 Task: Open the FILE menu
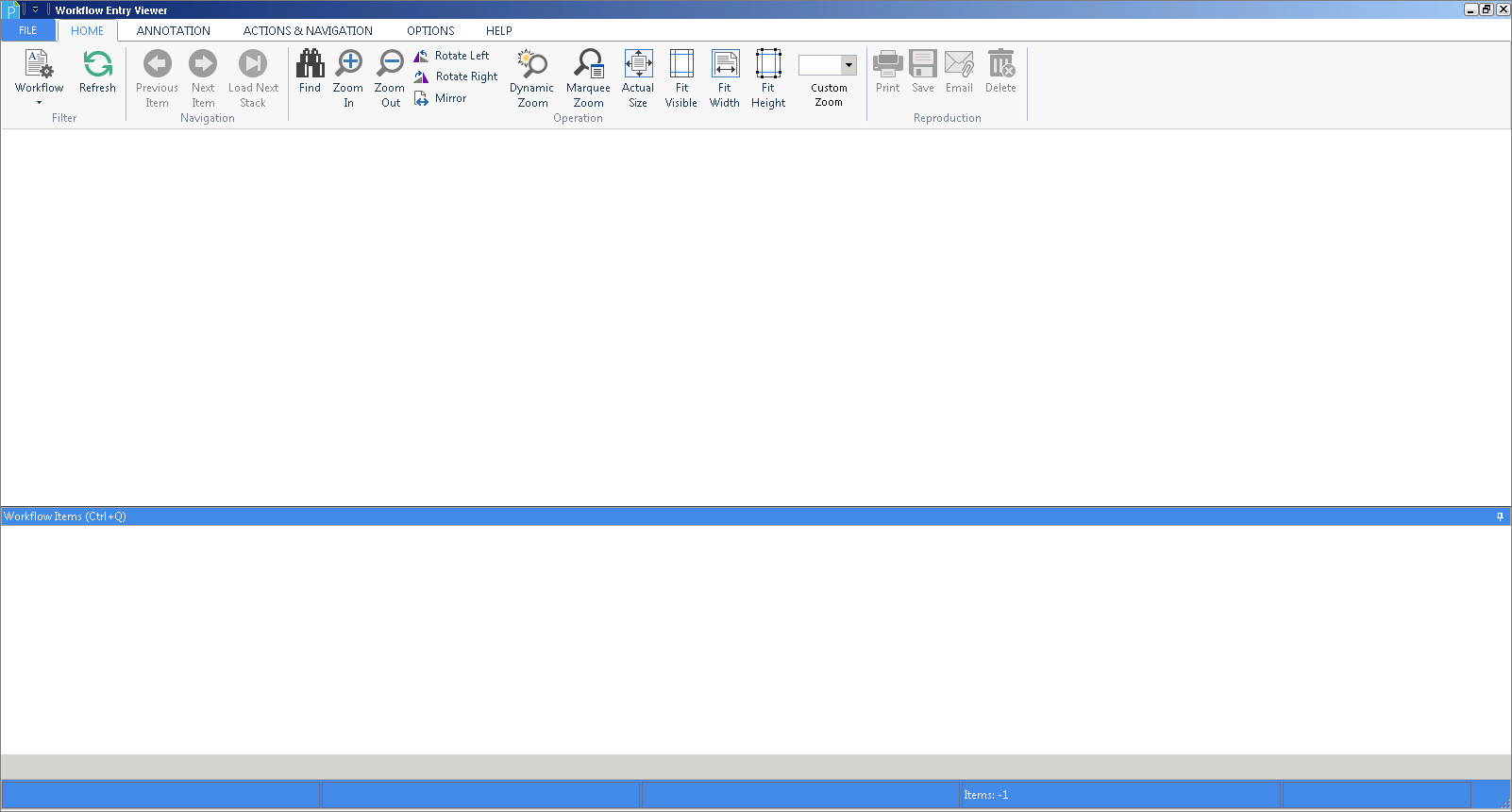28,30
